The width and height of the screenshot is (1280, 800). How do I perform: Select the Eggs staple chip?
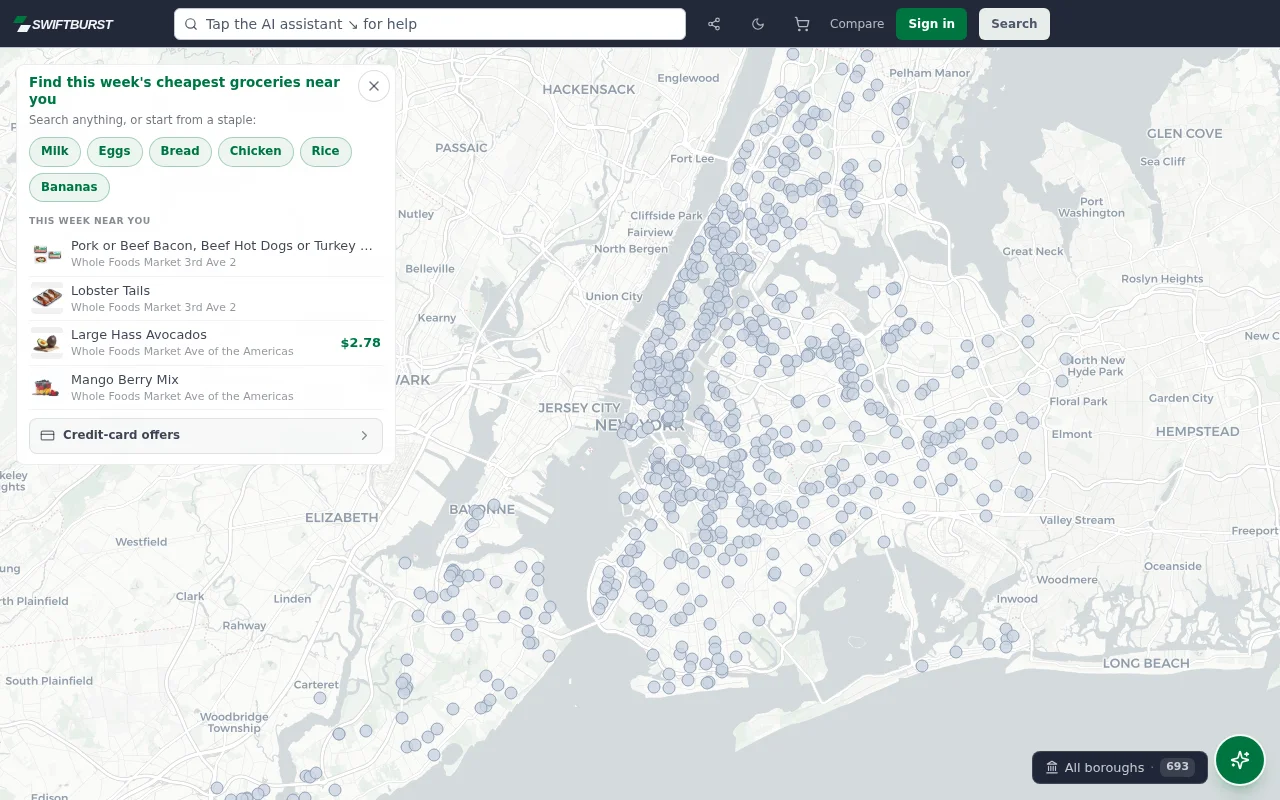[x=115, y=151]
